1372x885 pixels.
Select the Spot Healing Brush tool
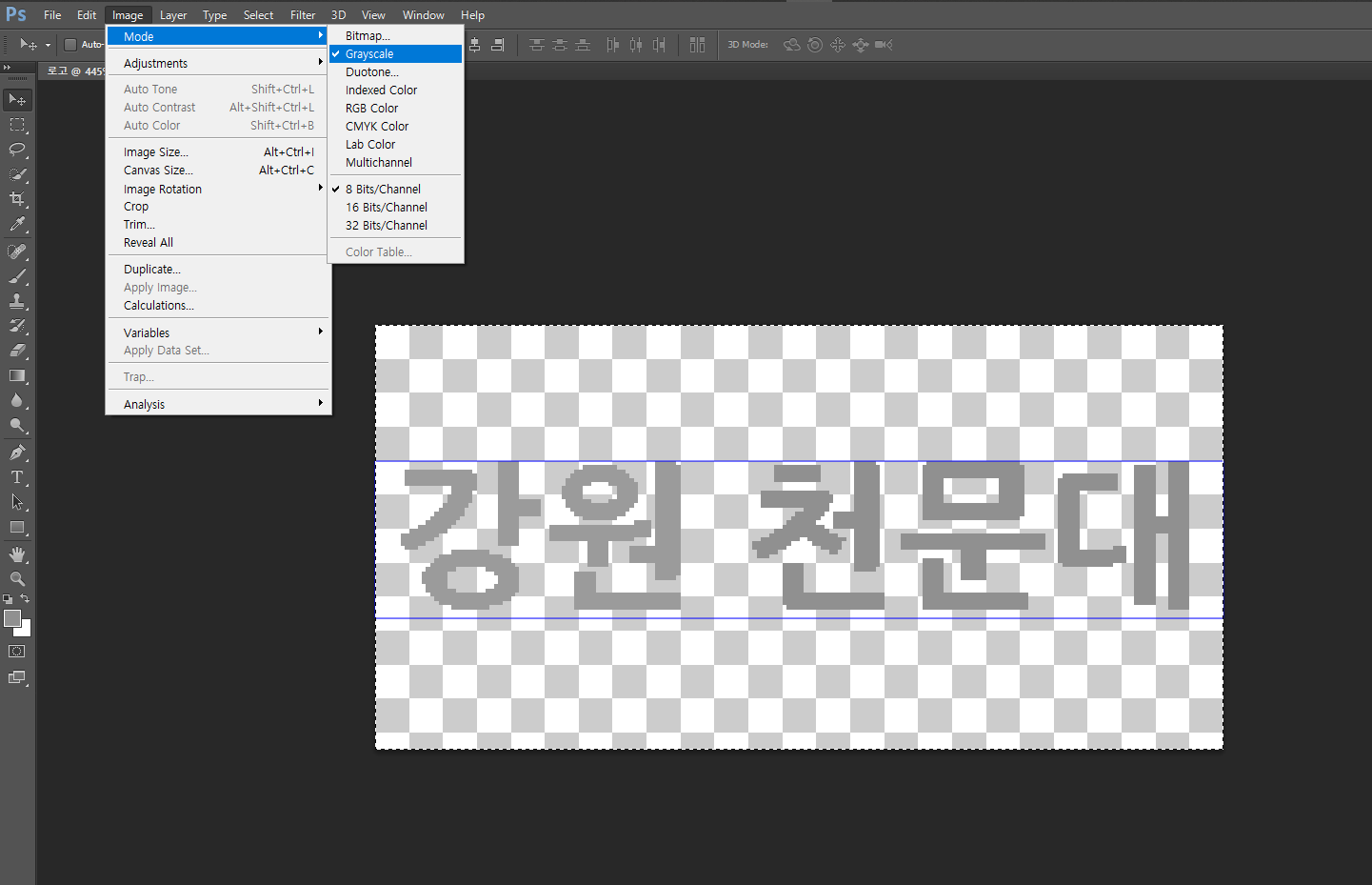tap(17, 251)
